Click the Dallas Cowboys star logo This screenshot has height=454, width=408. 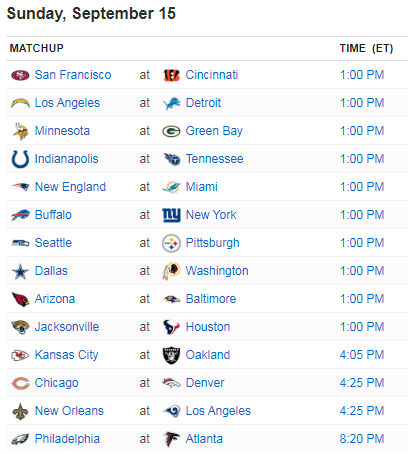(x=20, y=271)
